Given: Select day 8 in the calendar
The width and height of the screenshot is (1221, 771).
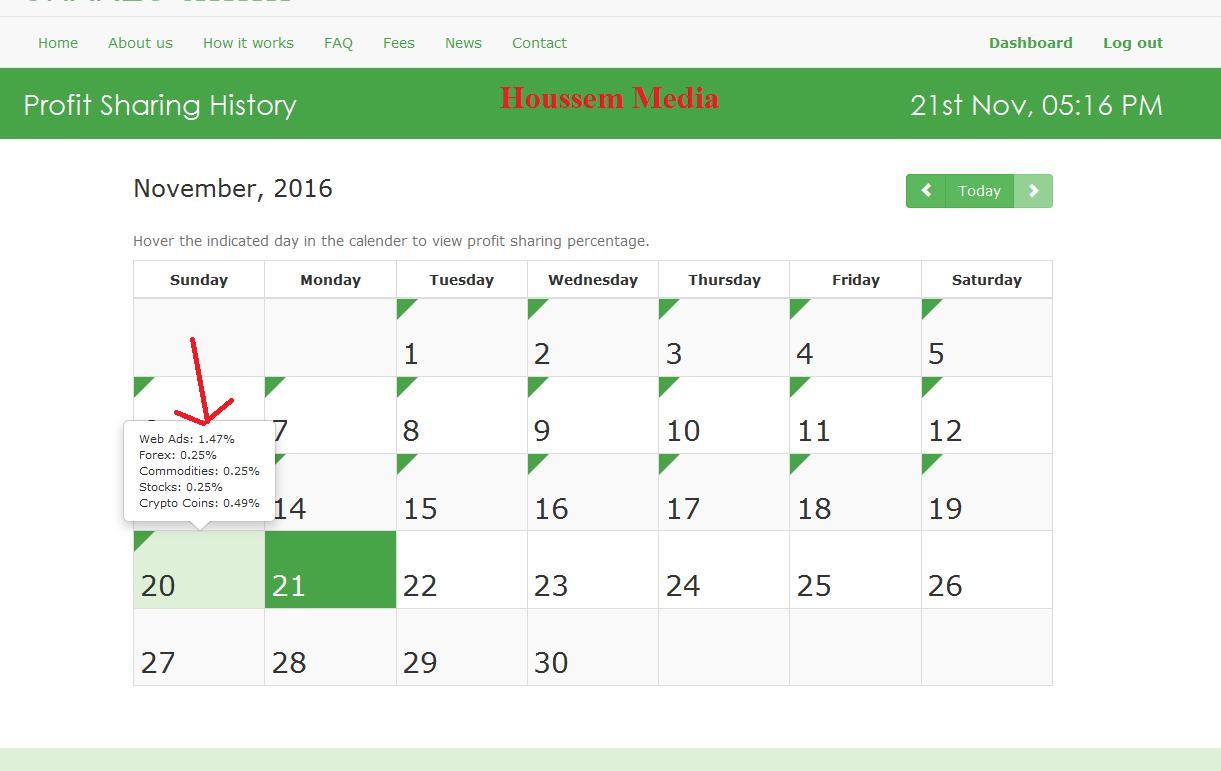Looking at the screenshot, I should (462, 415).
